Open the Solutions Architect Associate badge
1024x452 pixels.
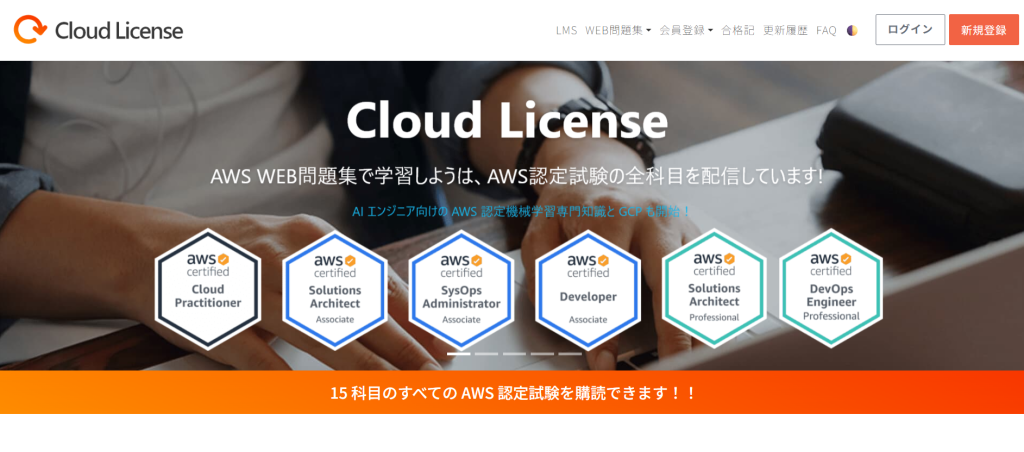[x=334, y=289]
